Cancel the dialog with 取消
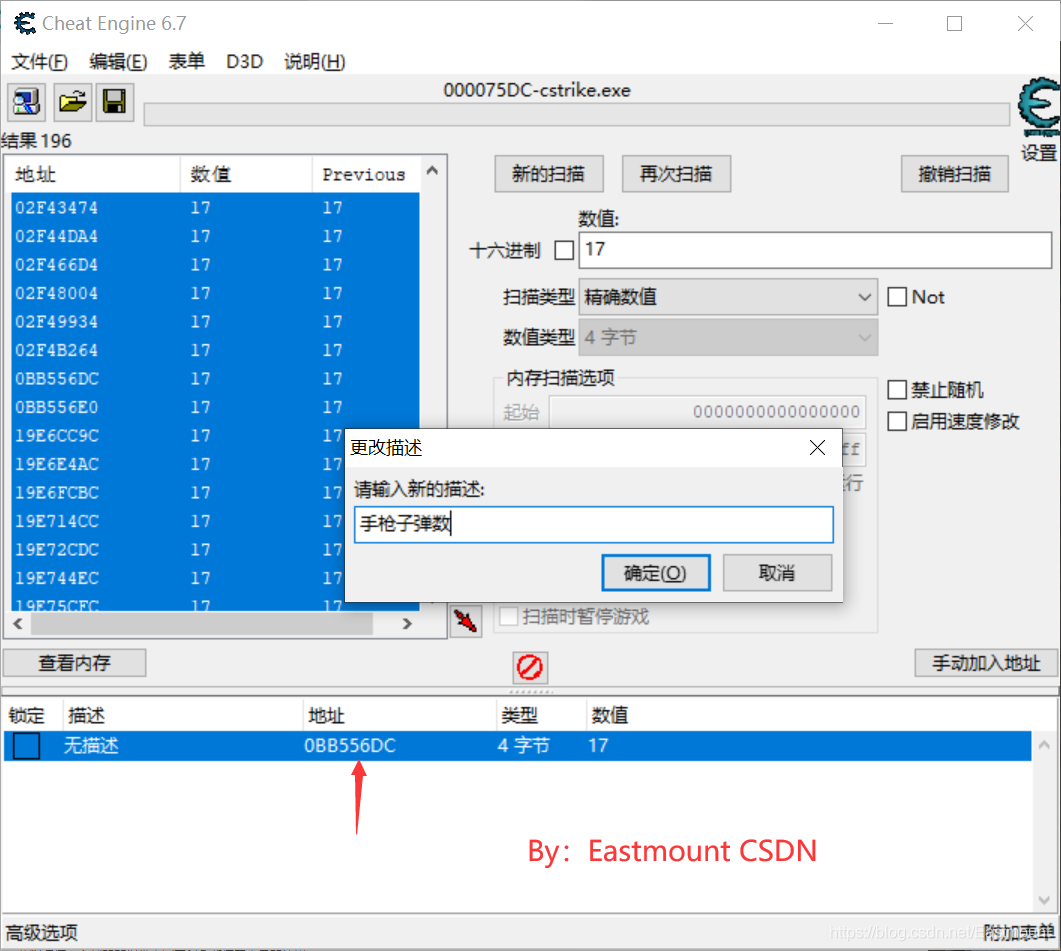The height and width of the screenshot is (951, 1061). click(777, 573)
